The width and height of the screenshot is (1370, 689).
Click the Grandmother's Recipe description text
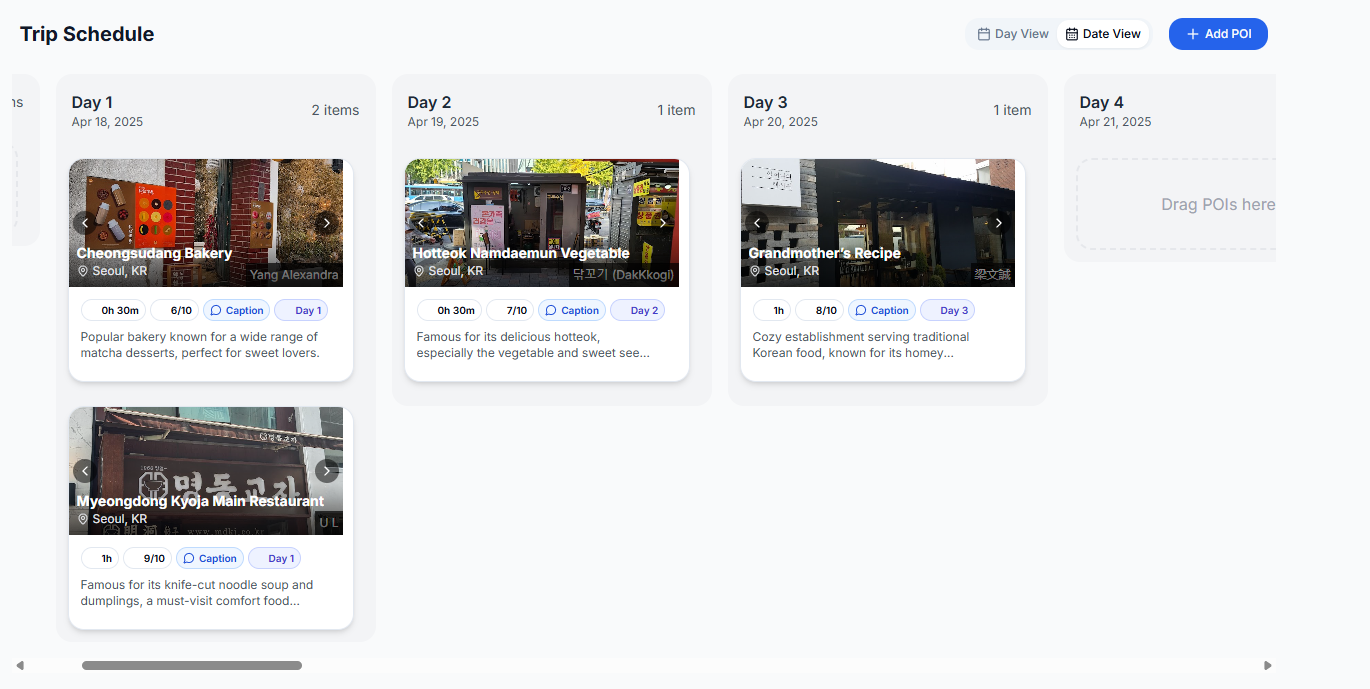click(x=861, y=345)
